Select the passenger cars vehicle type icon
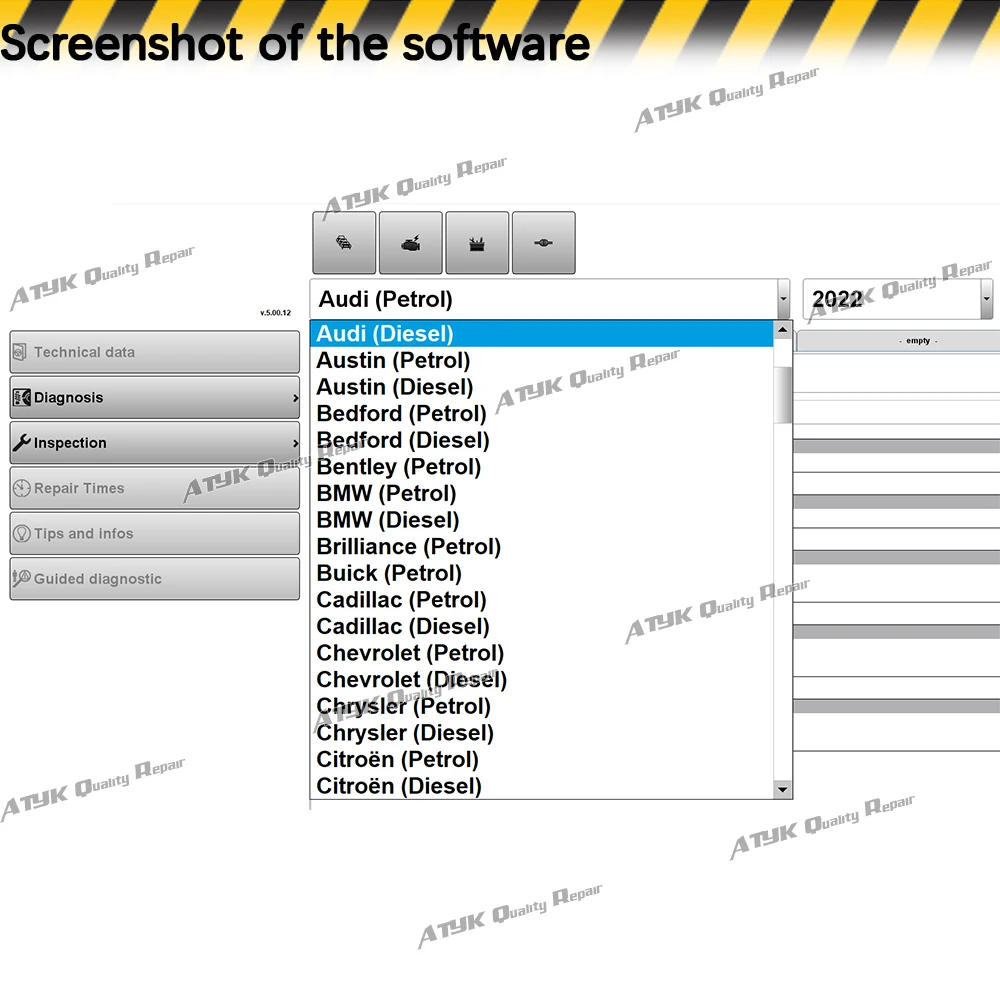 pyautogui.click(x=344, y=243)
